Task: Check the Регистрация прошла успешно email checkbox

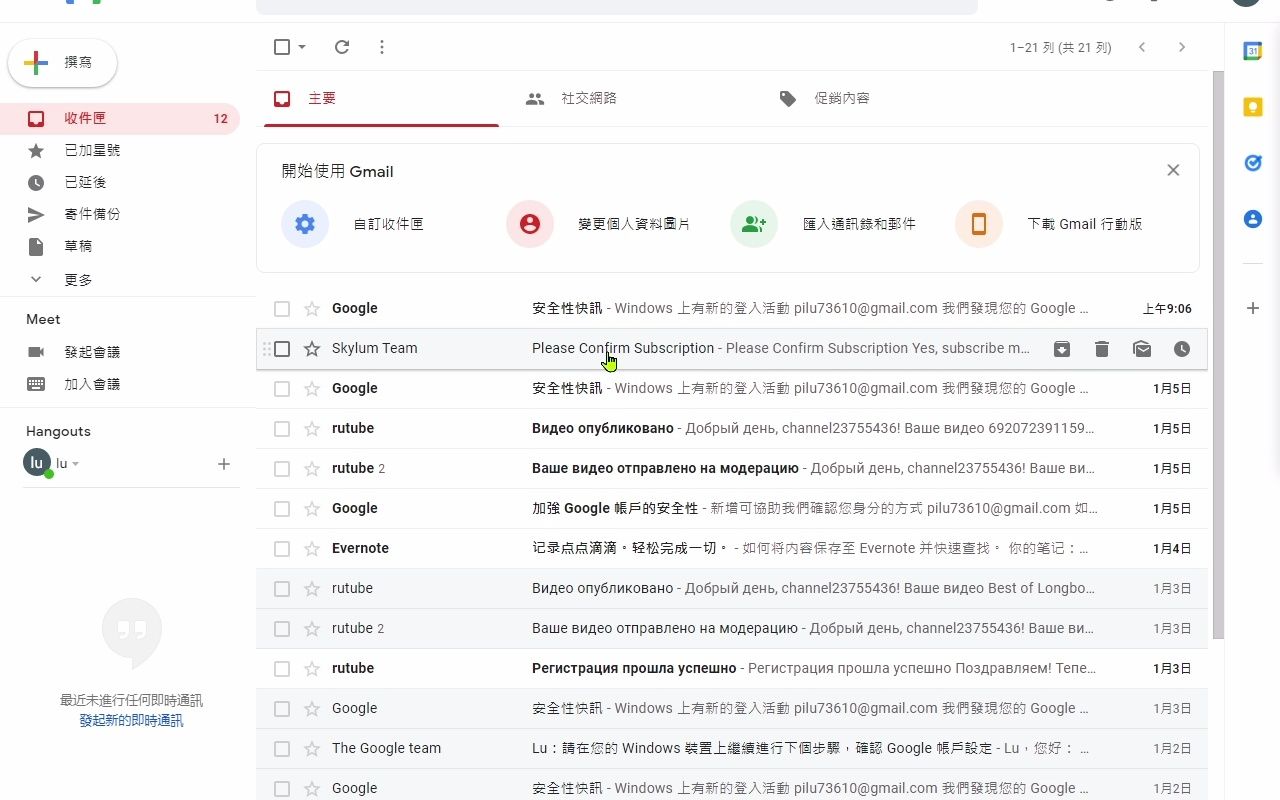Action: 282,668
